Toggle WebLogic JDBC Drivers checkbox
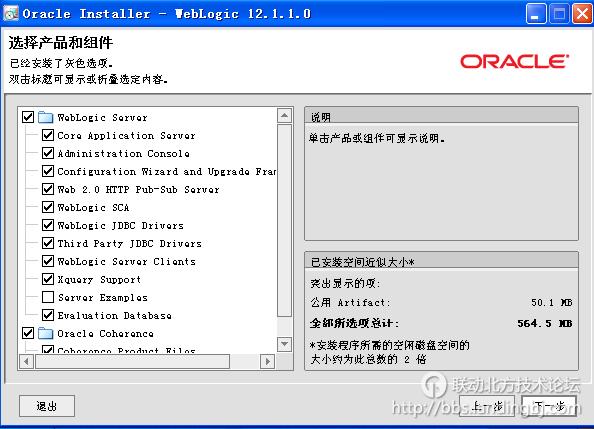Image resolution: width=594 pixels, height=429 pixels. click(48, 225)
